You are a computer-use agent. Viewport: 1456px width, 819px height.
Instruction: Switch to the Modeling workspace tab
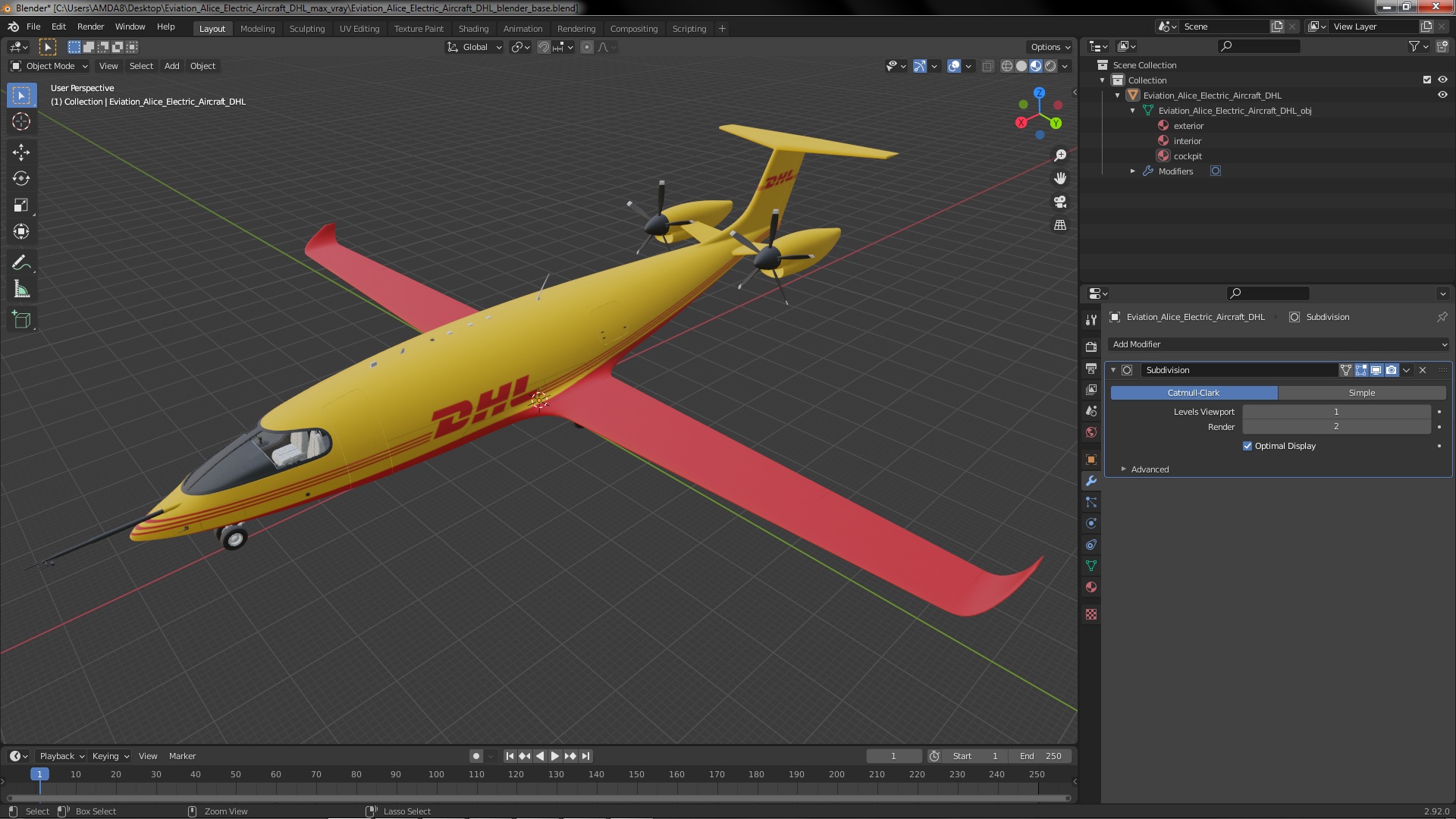pyautogui.click(x=257, y=29)
